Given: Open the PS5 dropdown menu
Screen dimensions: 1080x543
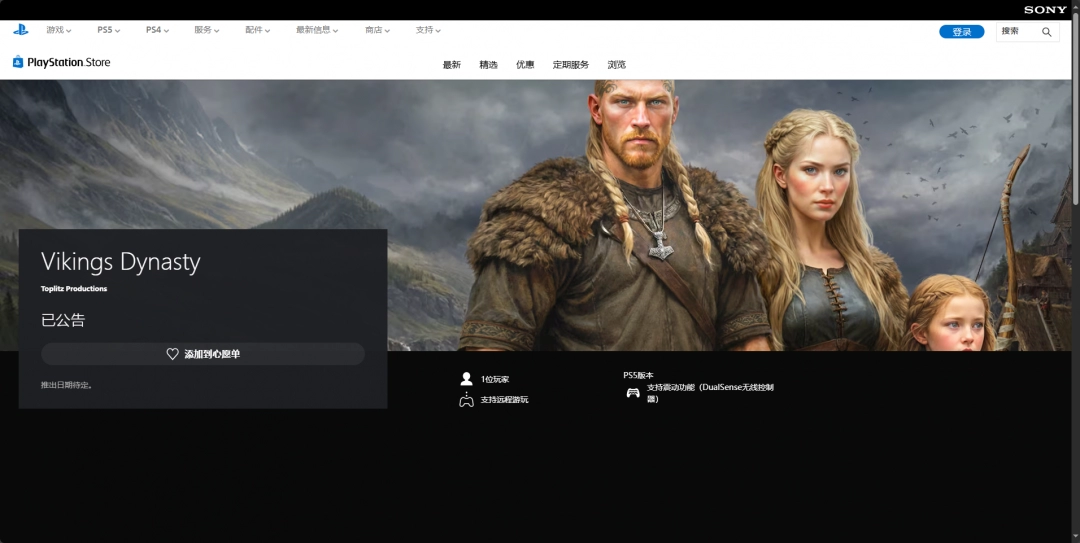Looking at the screenshot, I should (108, 30).
